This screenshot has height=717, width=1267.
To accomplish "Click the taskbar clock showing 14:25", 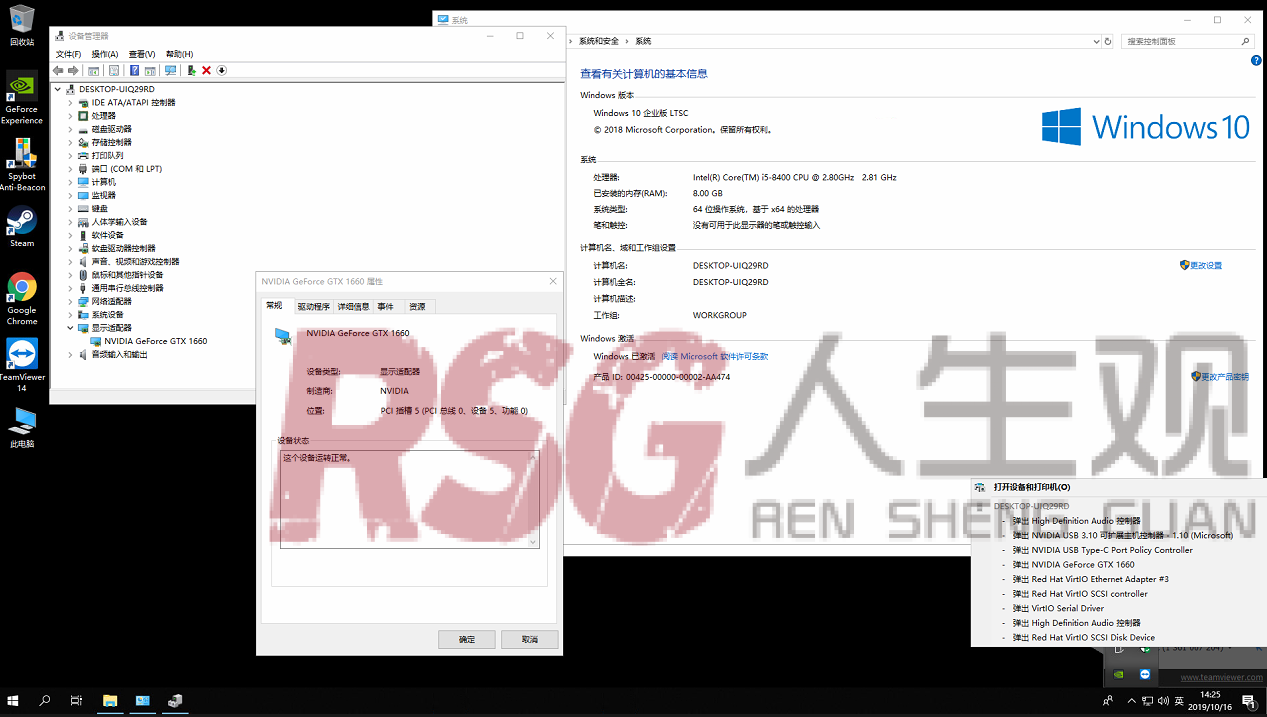I will pyautogui.click(x=1211, y=701).
